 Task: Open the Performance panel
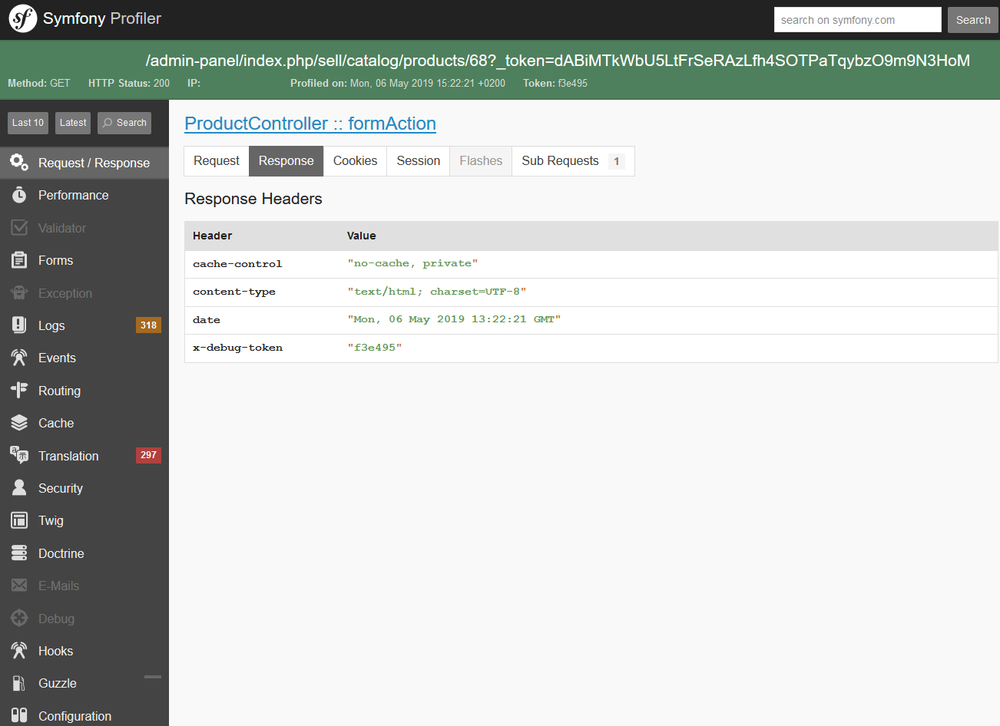73,195
